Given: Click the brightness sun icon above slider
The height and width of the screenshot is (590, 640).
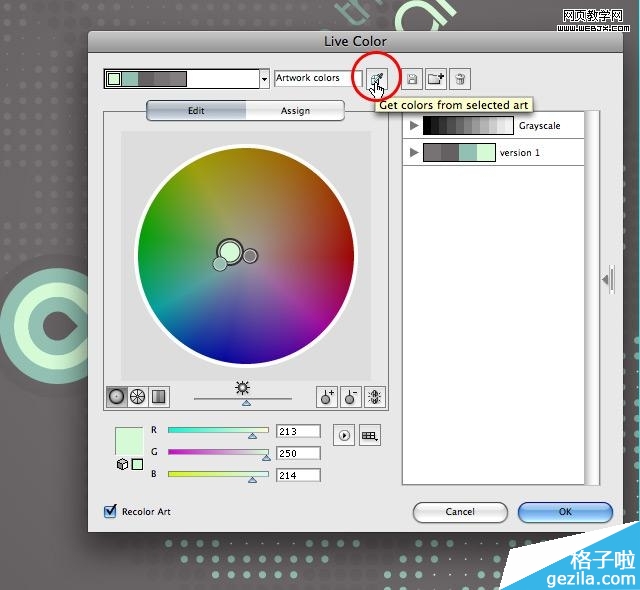Looking at the screenshot, I should (242, 388).
